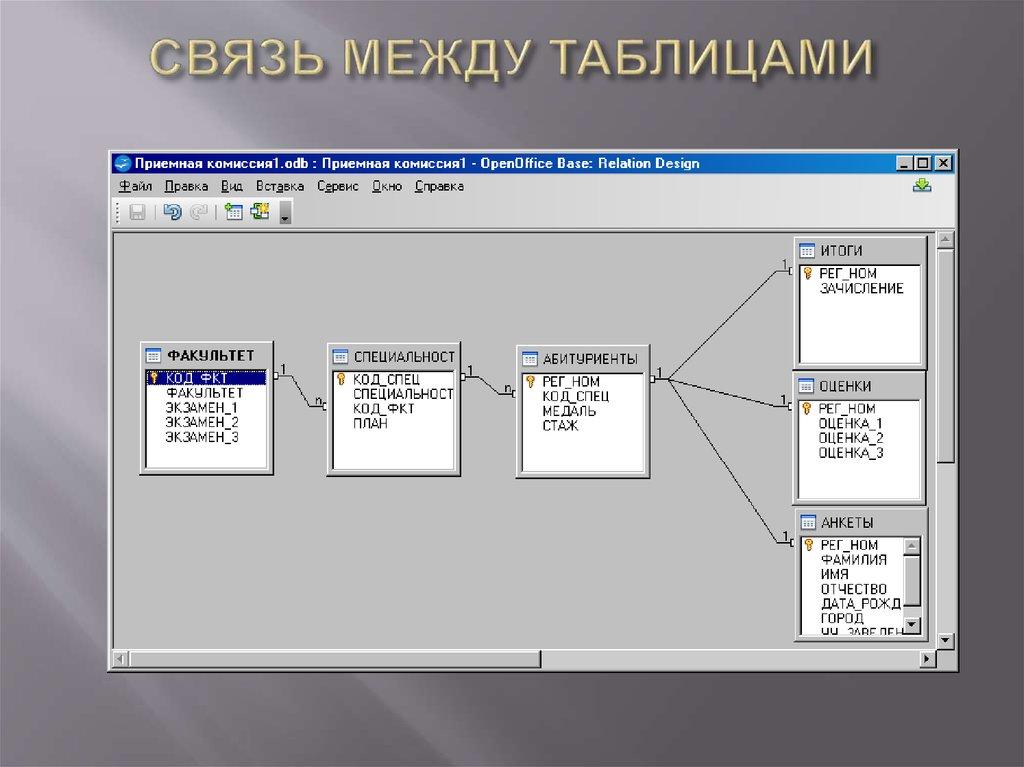The image size is (1024, 767).
Task: Click the down arrow on the АНКЕТЫ scrollbar
Action: 910,625
